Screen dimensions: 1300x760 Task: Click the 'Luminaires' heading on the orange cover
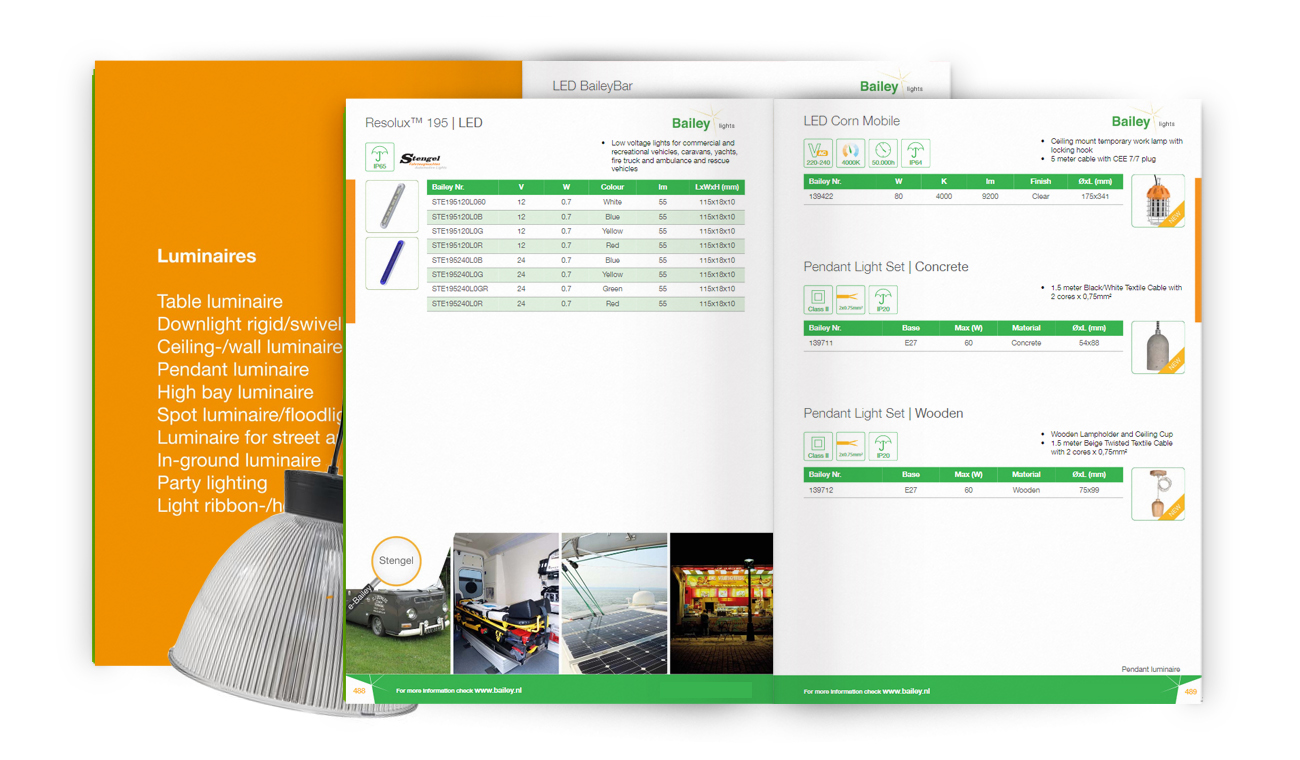[x=207, y=256]
